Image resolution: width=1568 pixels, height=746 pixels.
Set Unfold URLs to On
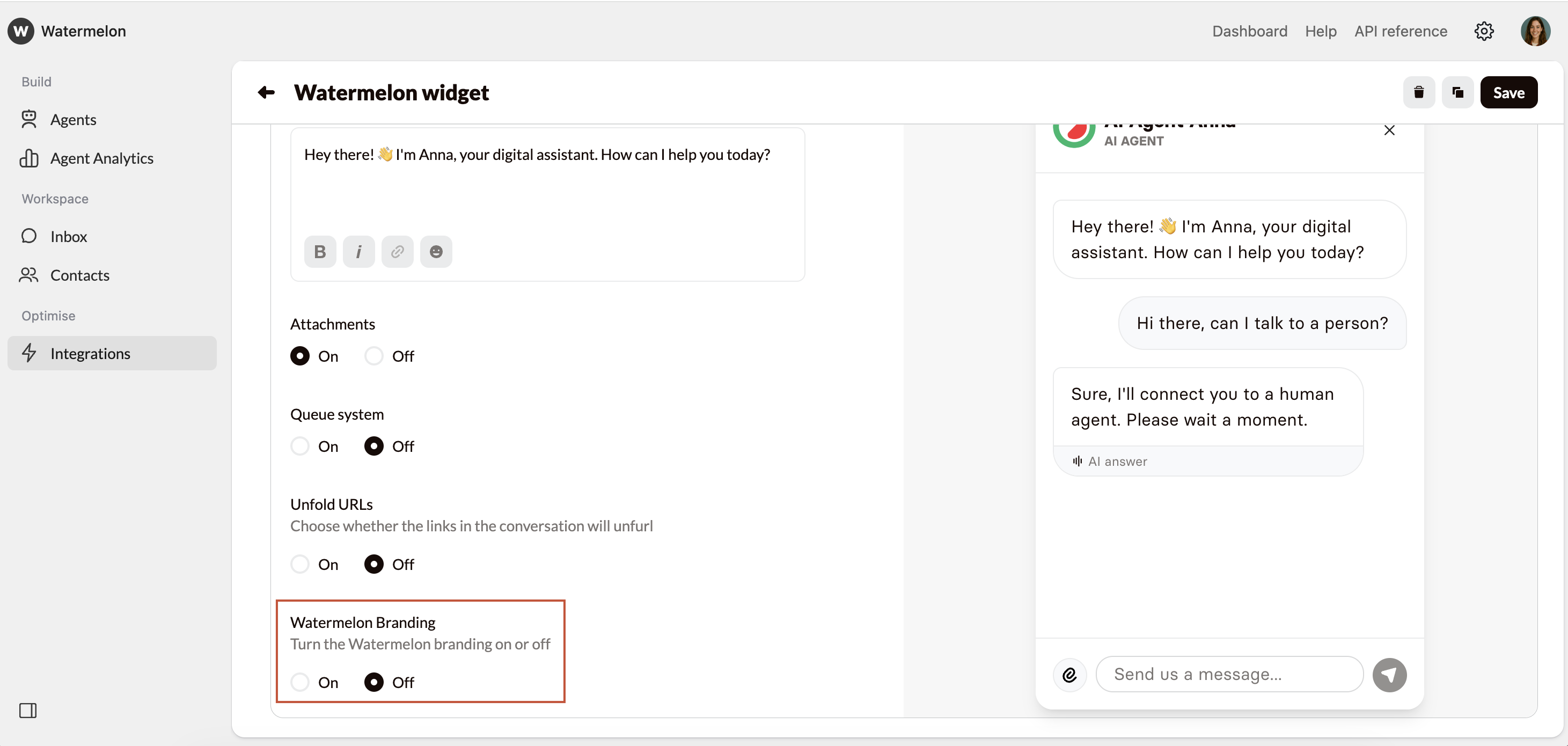click(x=300, y=565)
